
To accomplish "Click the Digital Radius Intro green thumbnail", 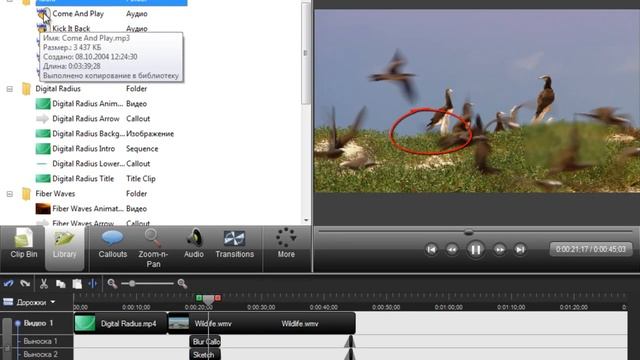I will point(43,149).
